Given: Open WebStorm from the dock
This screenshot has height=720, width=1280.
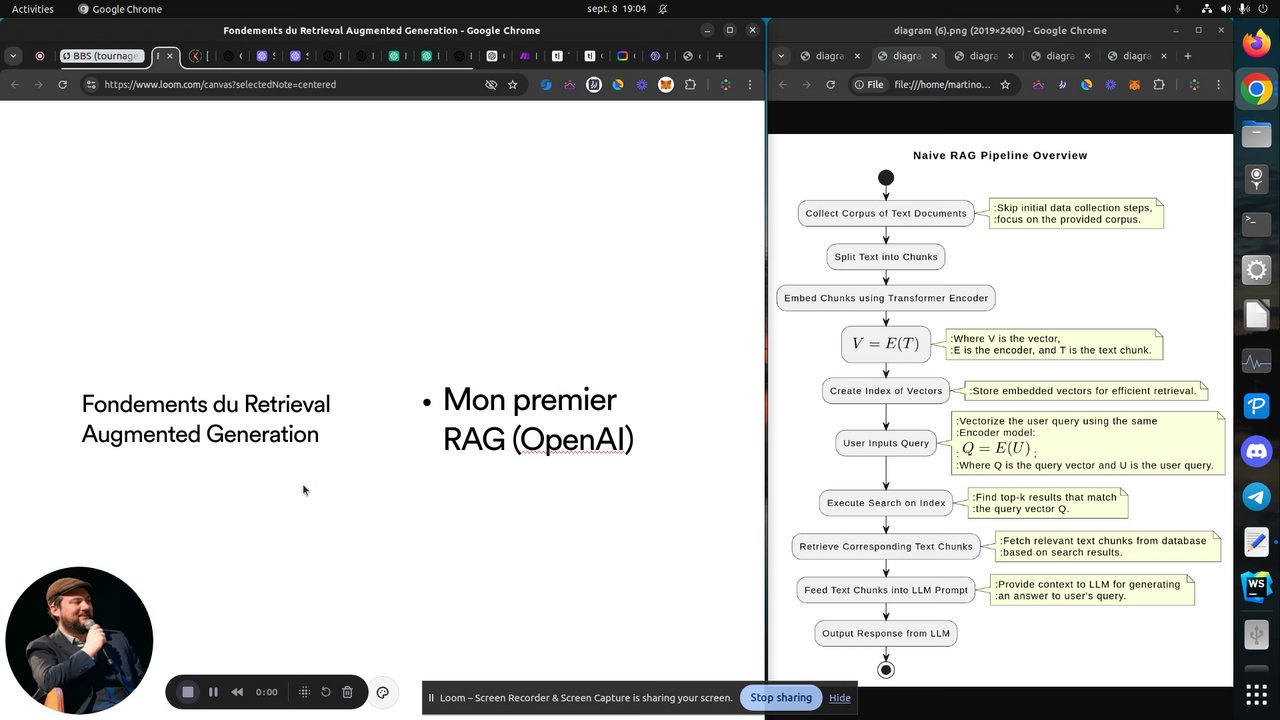Looking at the screenshot, I should pos(1257,587).
